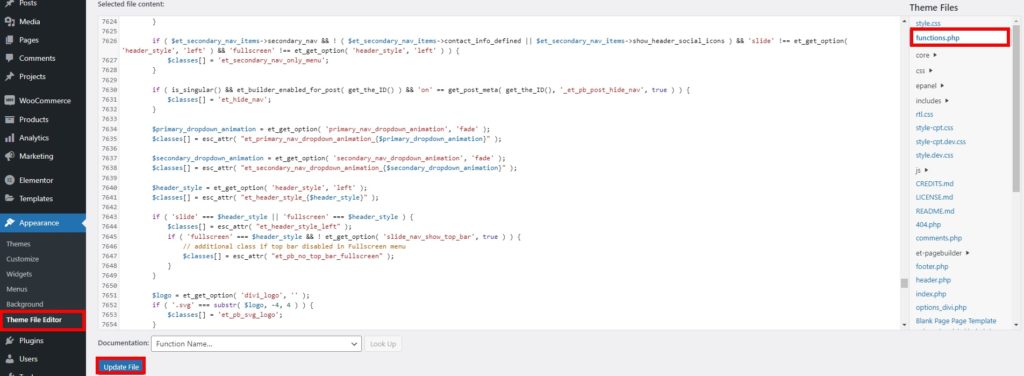Click the Plugins icon in the sidebar

tap(9, 341)
